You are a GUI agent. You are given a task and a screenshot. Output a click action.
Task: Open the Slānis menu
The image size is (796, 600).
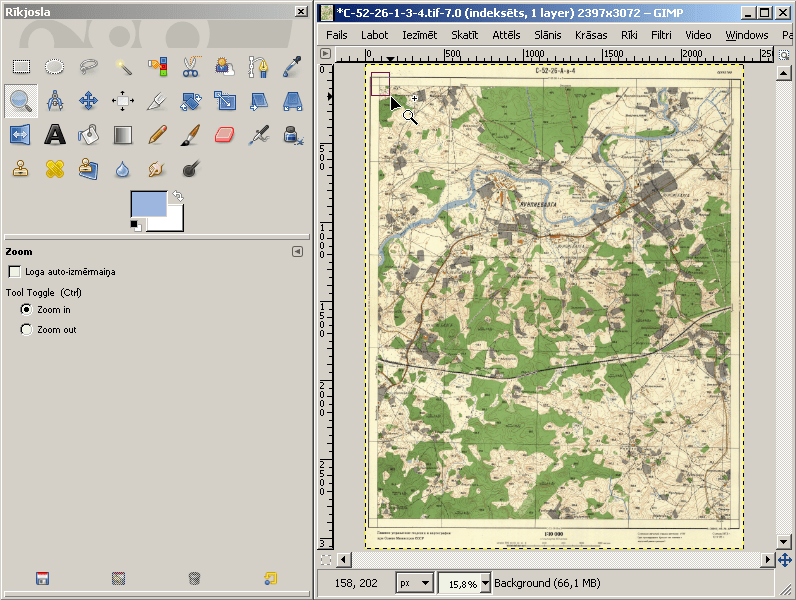click(x=548, y=35)
